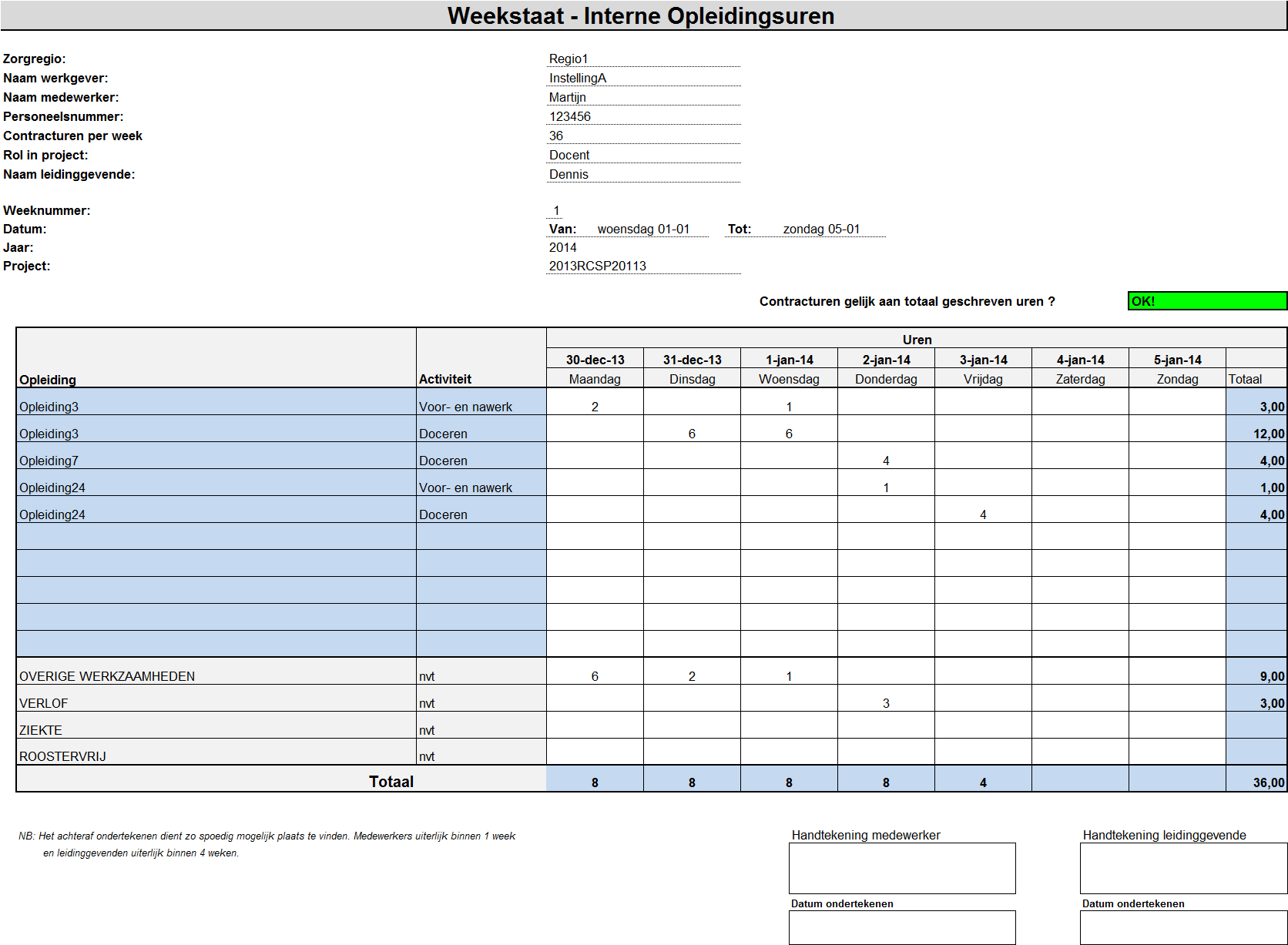Click the 3-jan-14 date header
Image resolution: width=1288 pixels, height=945 pixels.
(x=983, y=360)
